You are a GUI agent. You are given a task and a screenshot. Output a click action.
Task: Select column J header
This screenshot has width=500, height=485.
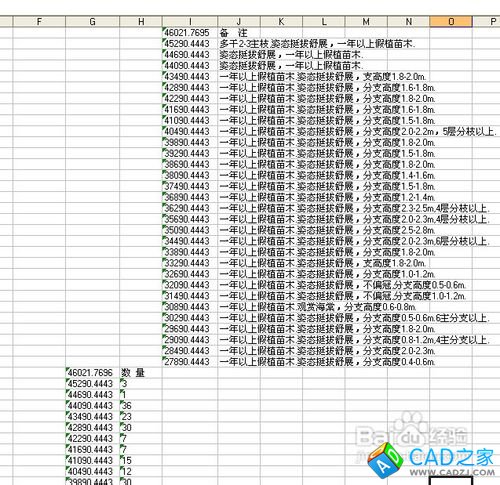click(x=239, y=22)
